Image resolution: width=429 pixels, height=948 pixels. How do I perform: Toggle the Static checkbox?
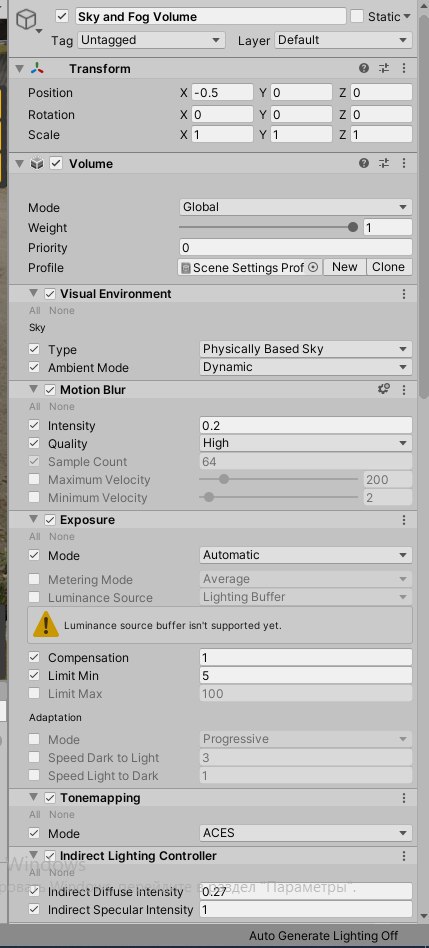[357, 16]
